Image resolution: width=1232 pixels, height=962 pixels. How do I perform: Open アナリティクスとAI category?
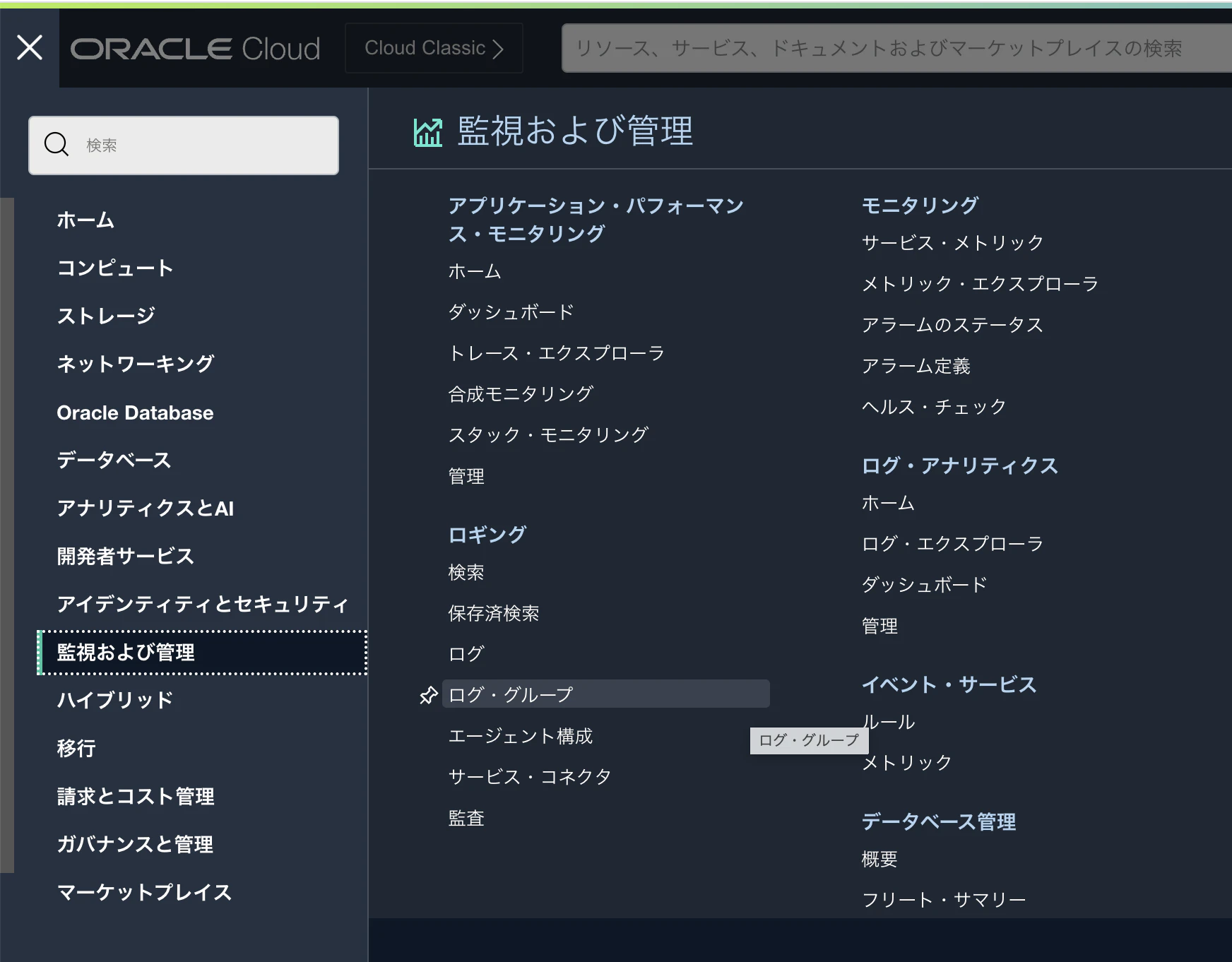146,508
